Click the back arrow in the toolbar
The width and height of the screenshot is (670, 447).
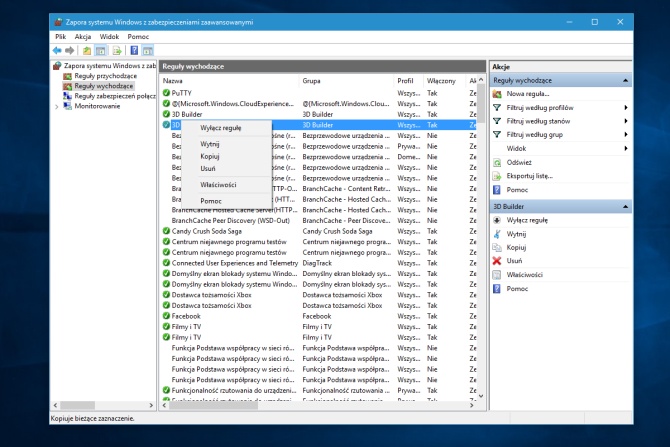point(57,50)
